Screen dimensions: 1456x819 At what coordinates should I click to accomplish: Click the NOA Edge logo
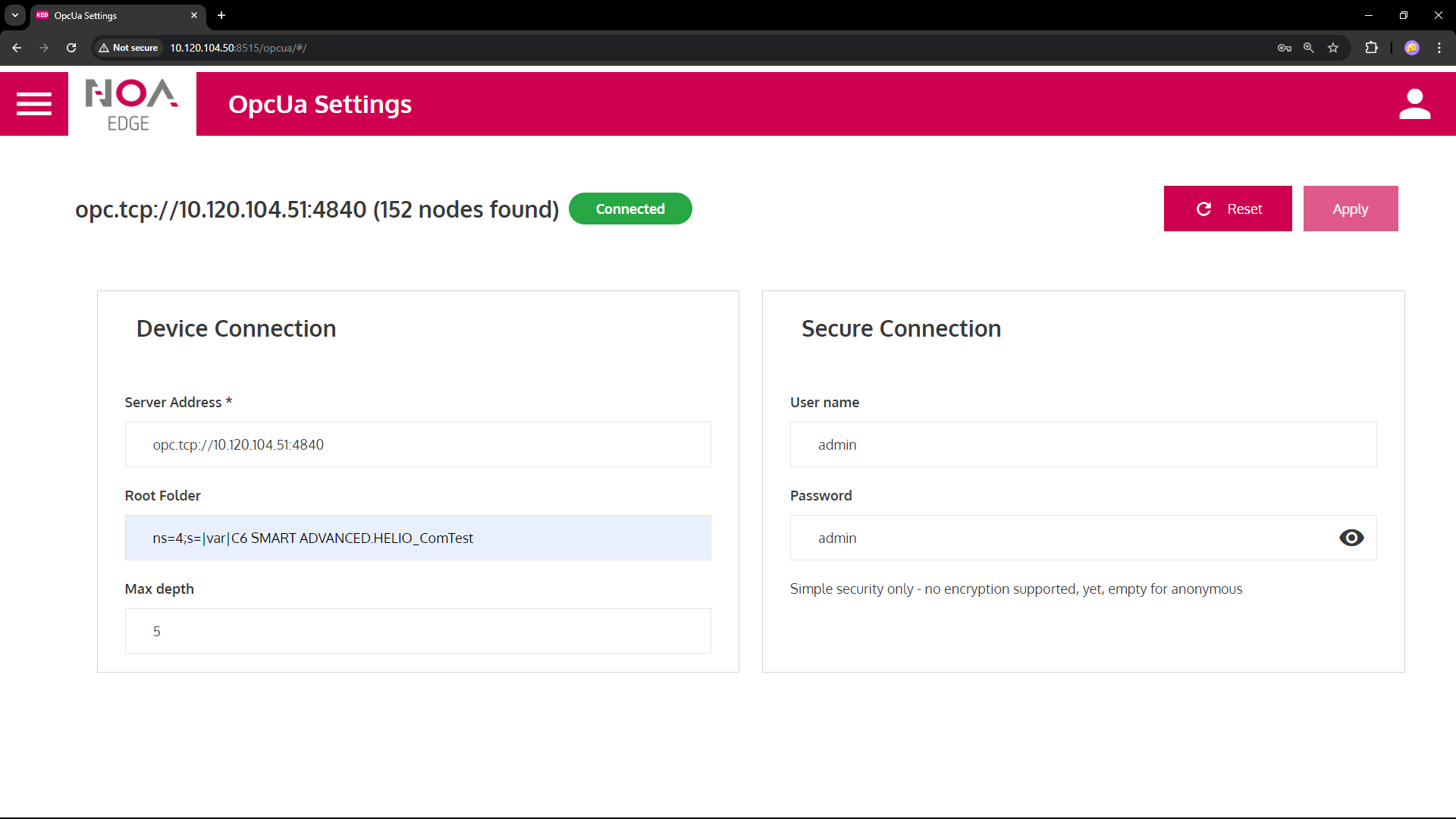131,105
